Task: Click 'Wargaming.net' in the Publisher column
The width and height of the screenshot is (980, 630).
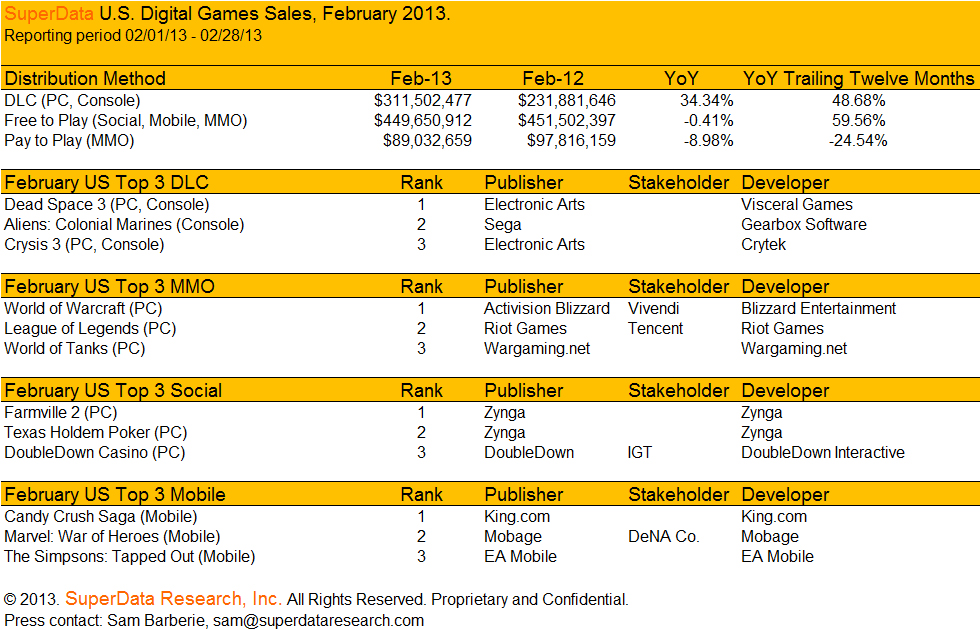Action: (x=537, y=349)
